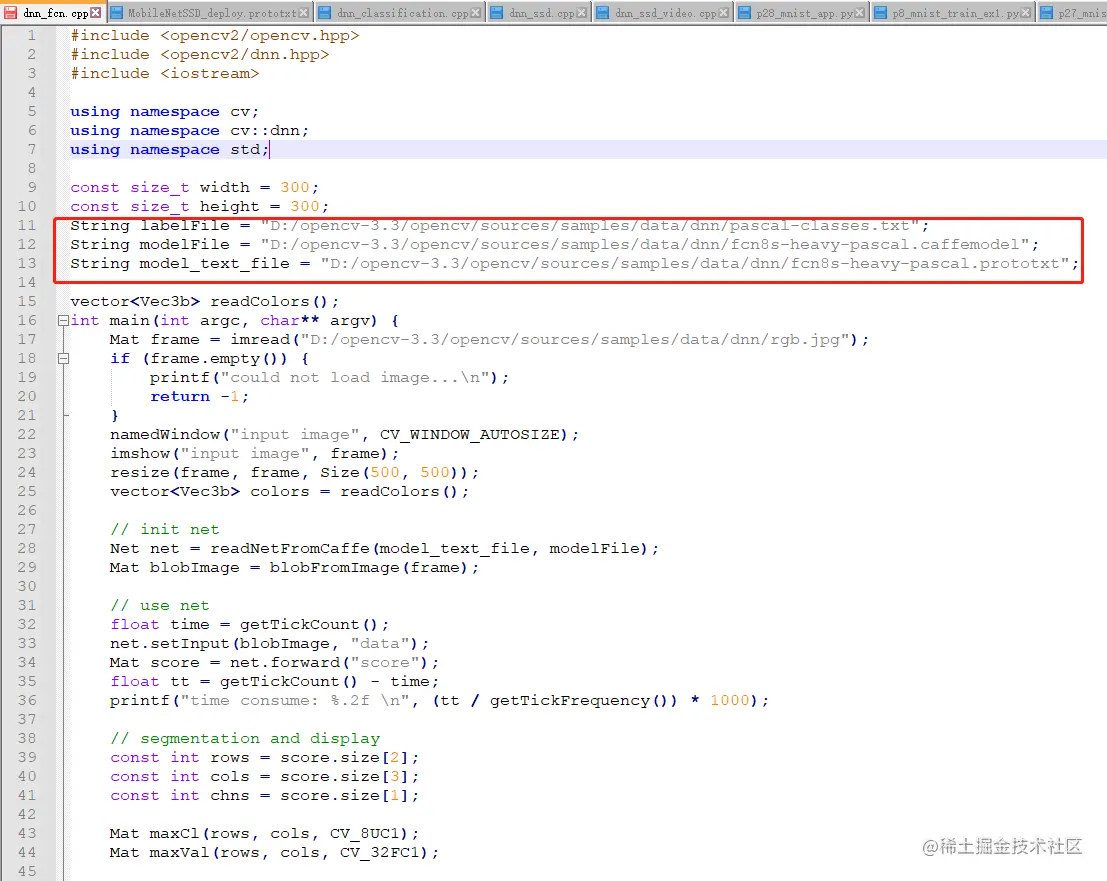Image resolution: width=1107 pixels, height=881 pixels.
Task: Click line number 45 in the margin
Action: pyautogui.click(x=27, y=871)
